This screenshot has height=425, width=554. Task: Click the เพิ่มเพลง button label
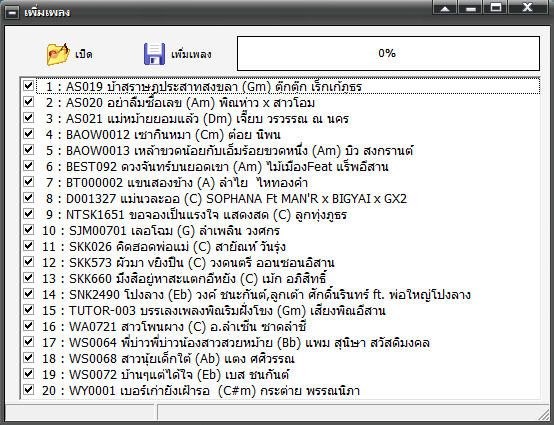point(191,54)
